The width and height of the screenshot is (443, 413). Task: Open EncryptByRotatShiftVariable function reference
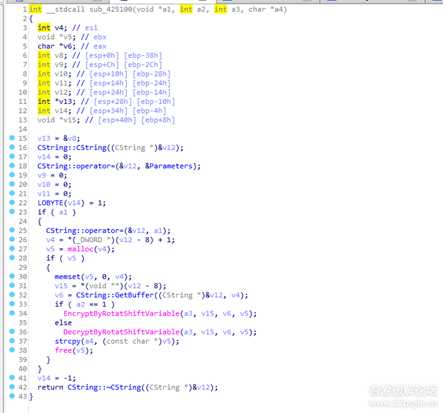coord(121,314)
